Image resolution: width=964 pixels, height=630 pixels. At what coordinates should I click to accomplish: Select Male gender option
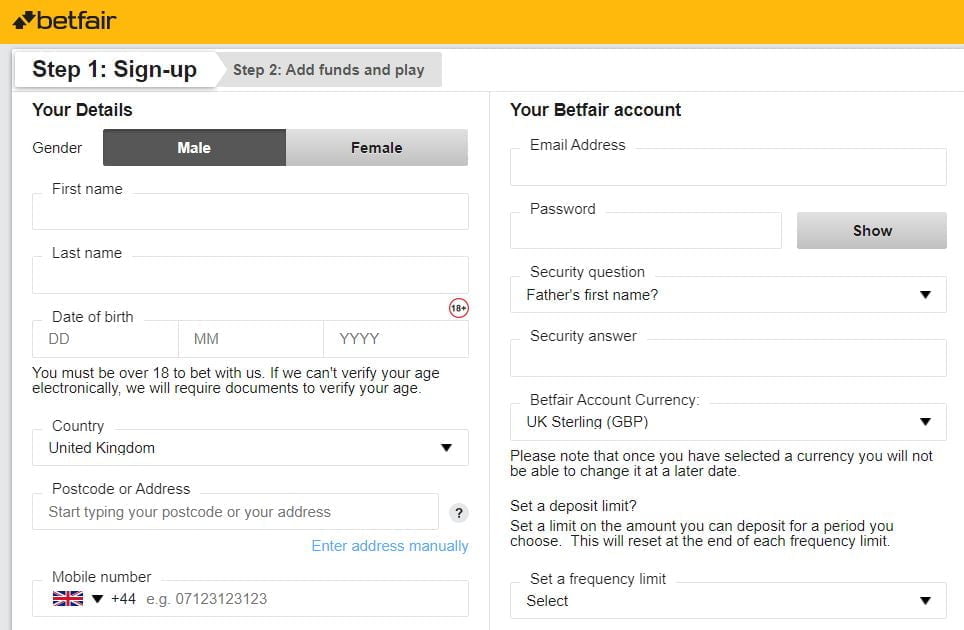[x=194, y=147]
